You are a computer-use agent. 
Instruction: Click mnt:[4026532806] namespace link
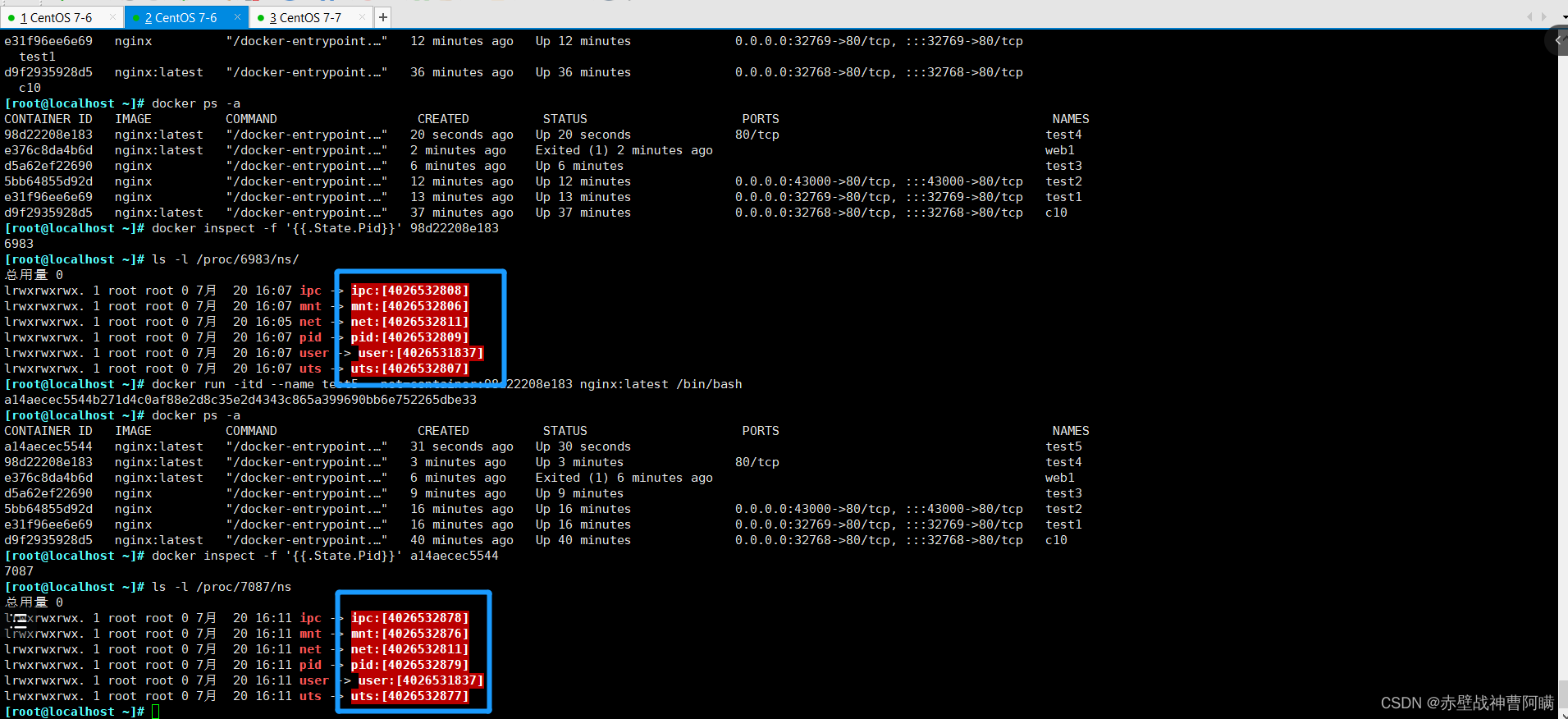(x=410, y=306)
